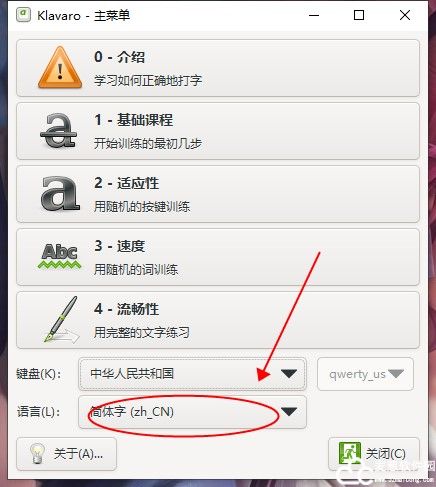The height and width of the screenshot is (487, 436).
Task: Open the 2 - 适应性 adaptability training
Action: coord(218,194)
